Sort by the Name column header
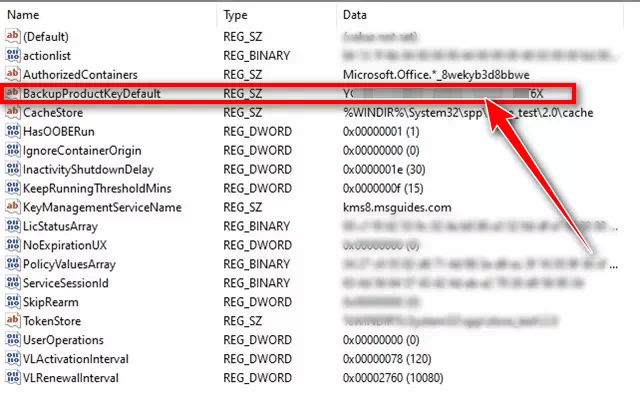The image size is (640, 415). coord(24,15)
